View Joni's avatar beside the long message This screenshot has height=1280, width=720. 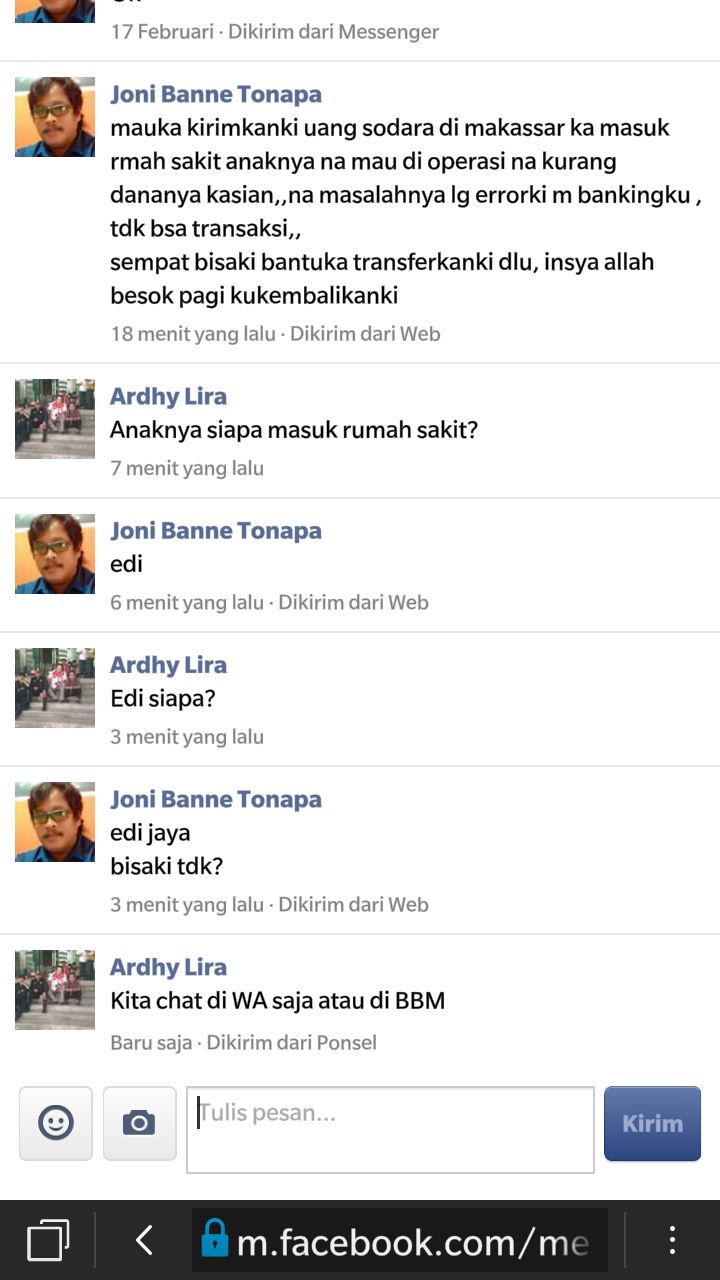pyautogui.click(x=55, y=117)
